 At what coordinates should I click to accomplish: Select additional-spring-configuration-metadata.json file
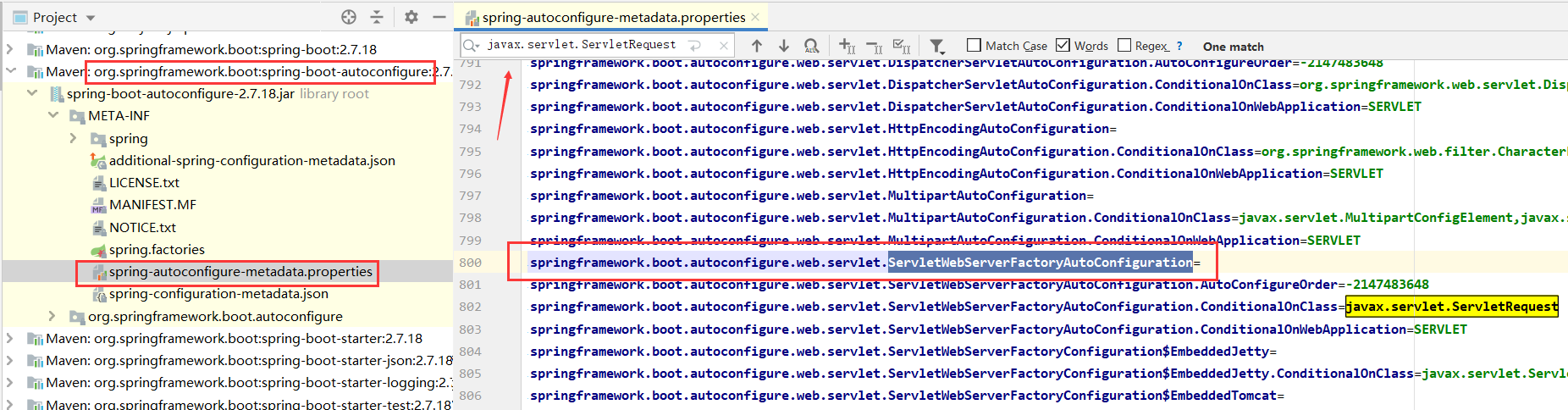tap(251, 160)
